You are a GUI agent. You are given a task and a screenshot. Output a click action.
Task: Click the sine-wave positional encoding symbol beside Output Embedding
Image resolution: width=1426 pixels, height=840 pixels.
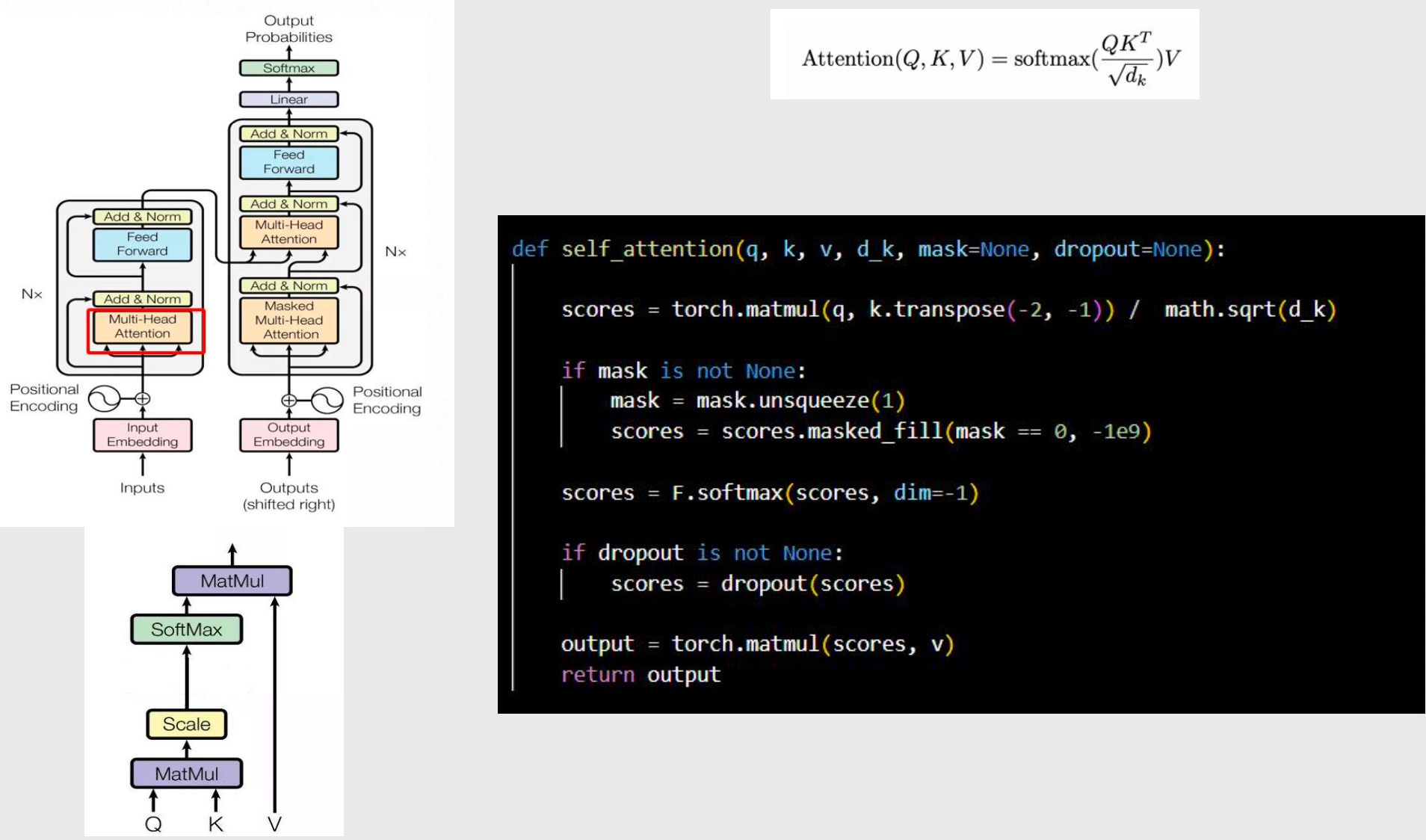[327, 401]
